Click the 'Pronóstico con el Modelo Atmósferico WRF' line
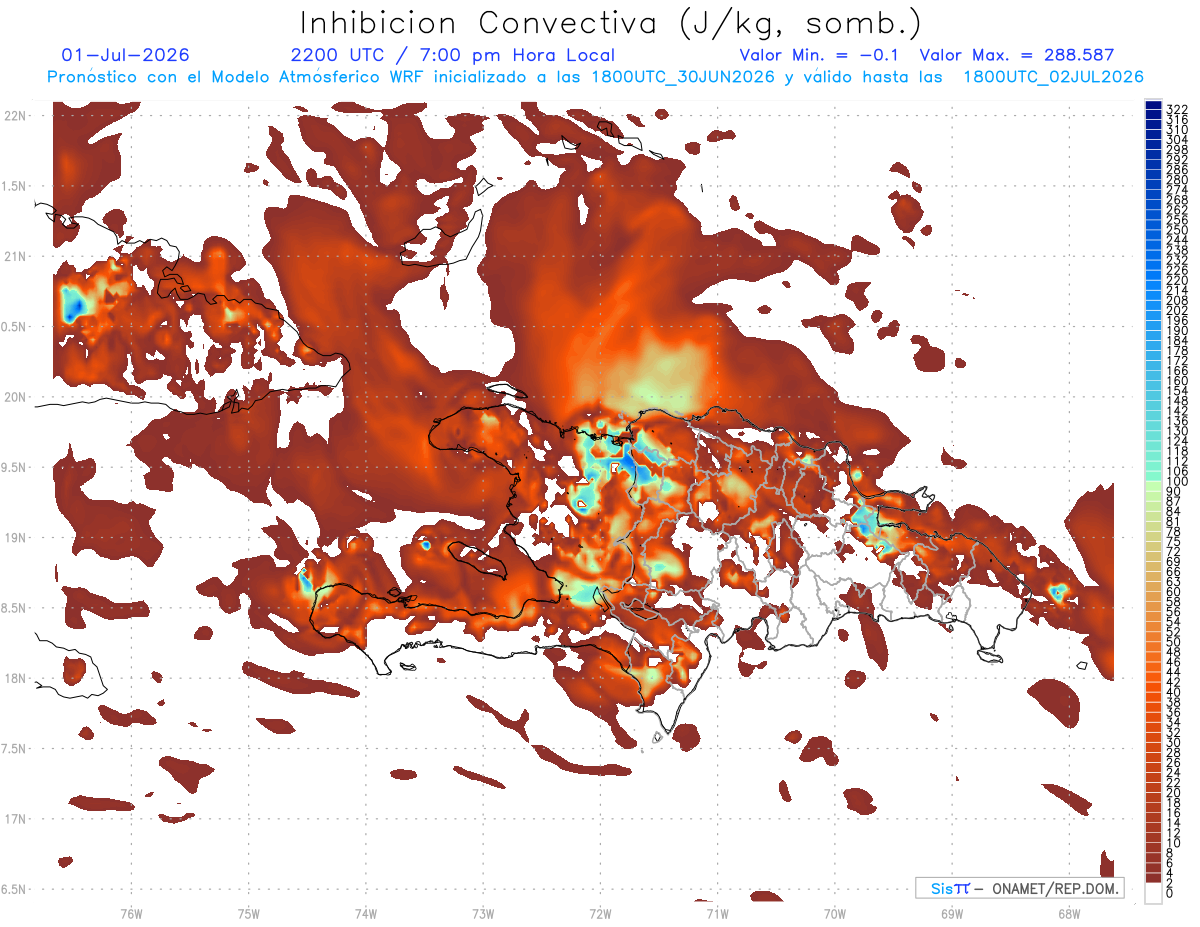1200x927 pixels. 595,77
